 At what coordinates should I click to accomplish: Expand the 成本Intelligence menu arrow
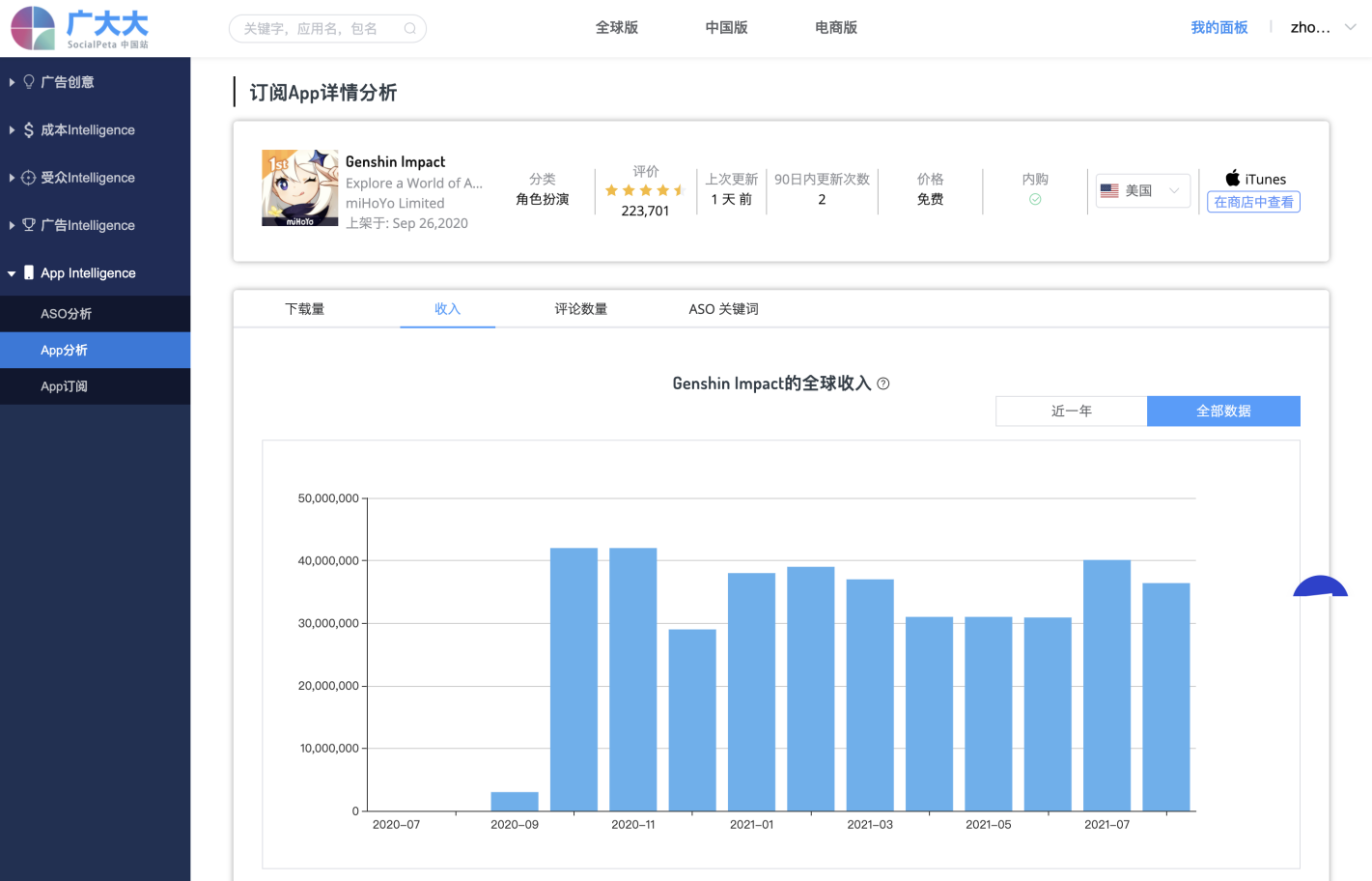pos(12,129)
